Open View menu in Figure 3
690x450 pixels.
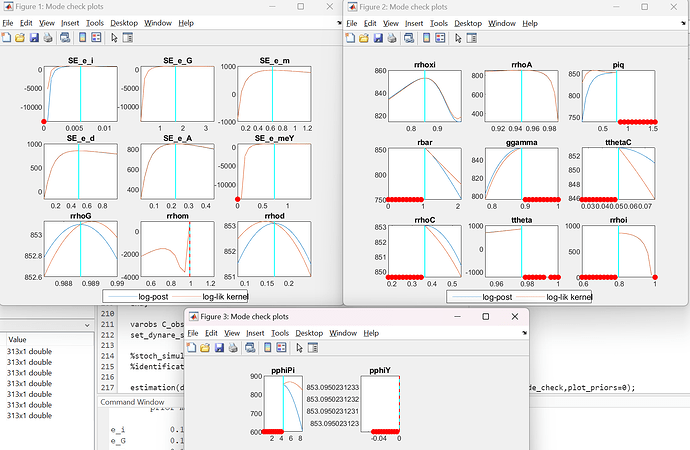[x=232, y=333]
